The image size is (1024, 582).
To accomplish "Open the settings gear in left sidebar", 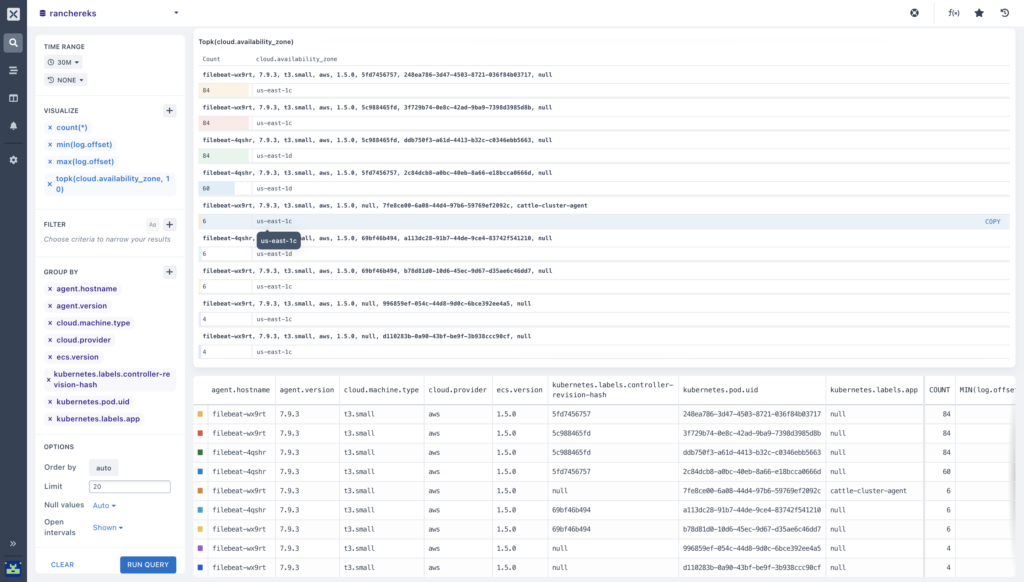I will click(13, 160).
